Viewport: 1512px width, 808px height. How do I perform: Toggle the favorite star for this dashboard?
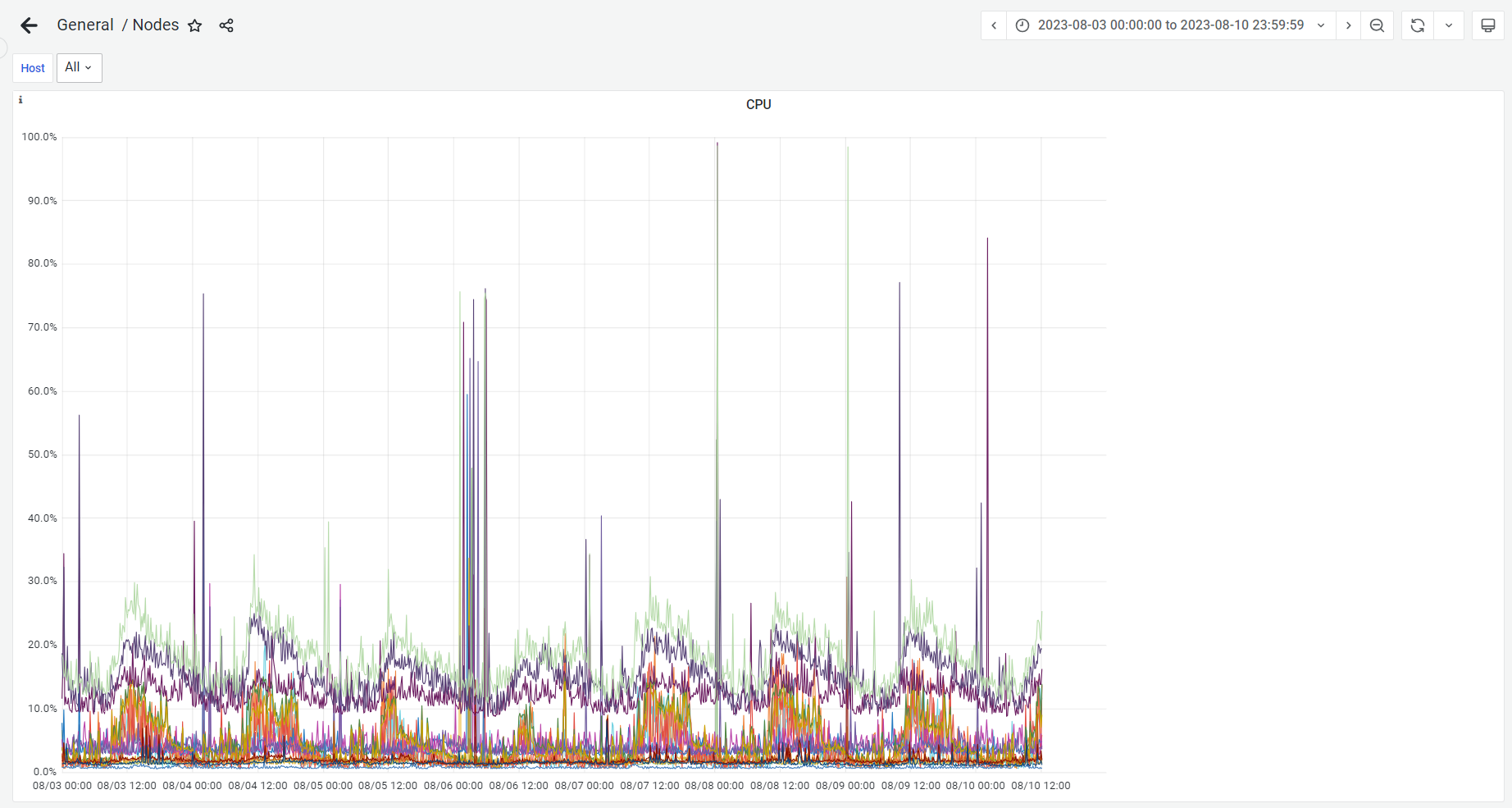click(x=194, y=26)
